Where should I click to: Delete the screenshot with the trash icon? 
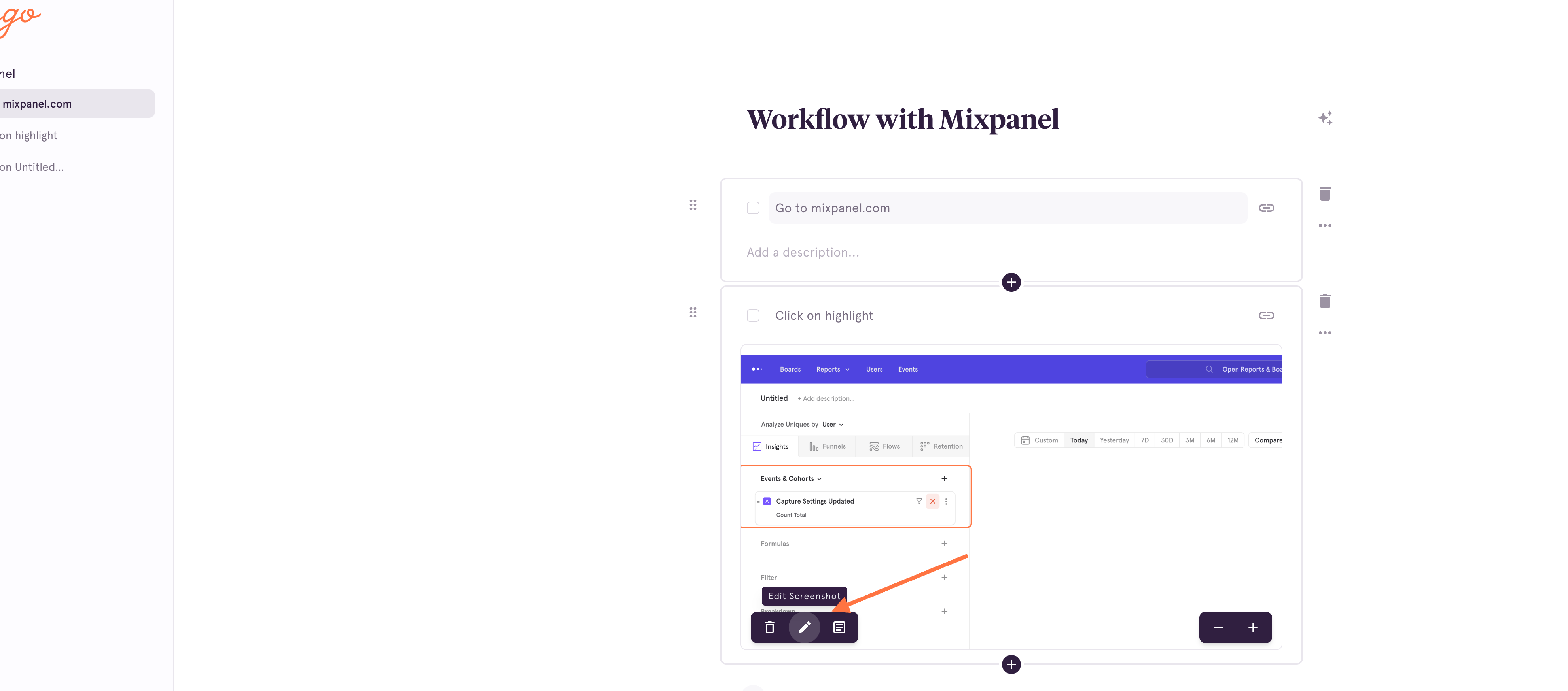[769, 627]
